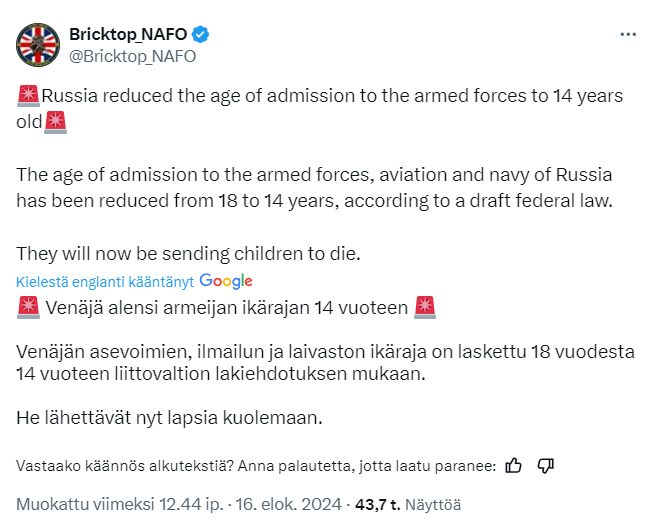Click the siren emoji after "old"
Viewport: 649px width, 524px height.
pos(59,121)
